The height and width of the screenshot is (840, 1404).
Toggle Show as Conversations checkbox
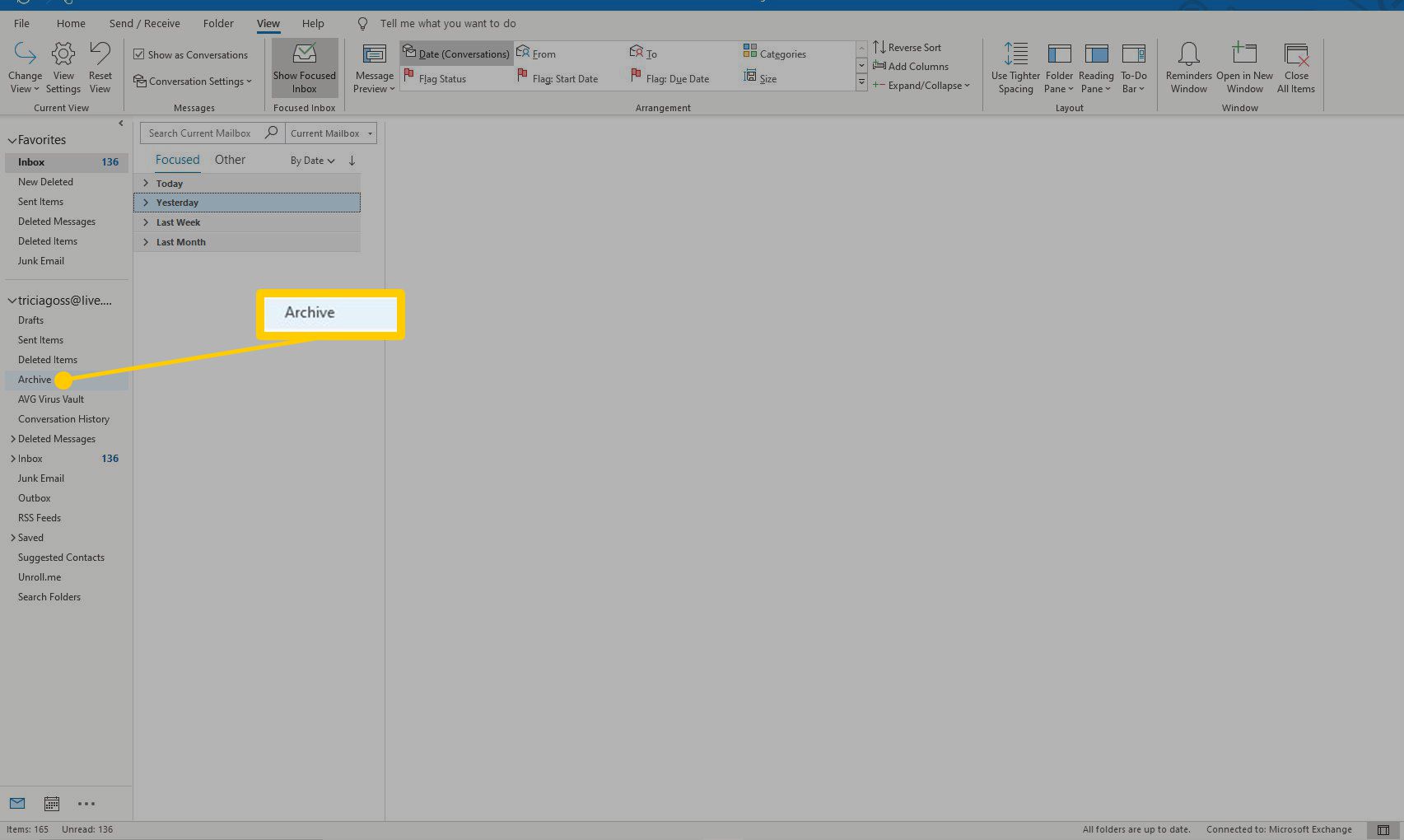click(x=138, y=54)
